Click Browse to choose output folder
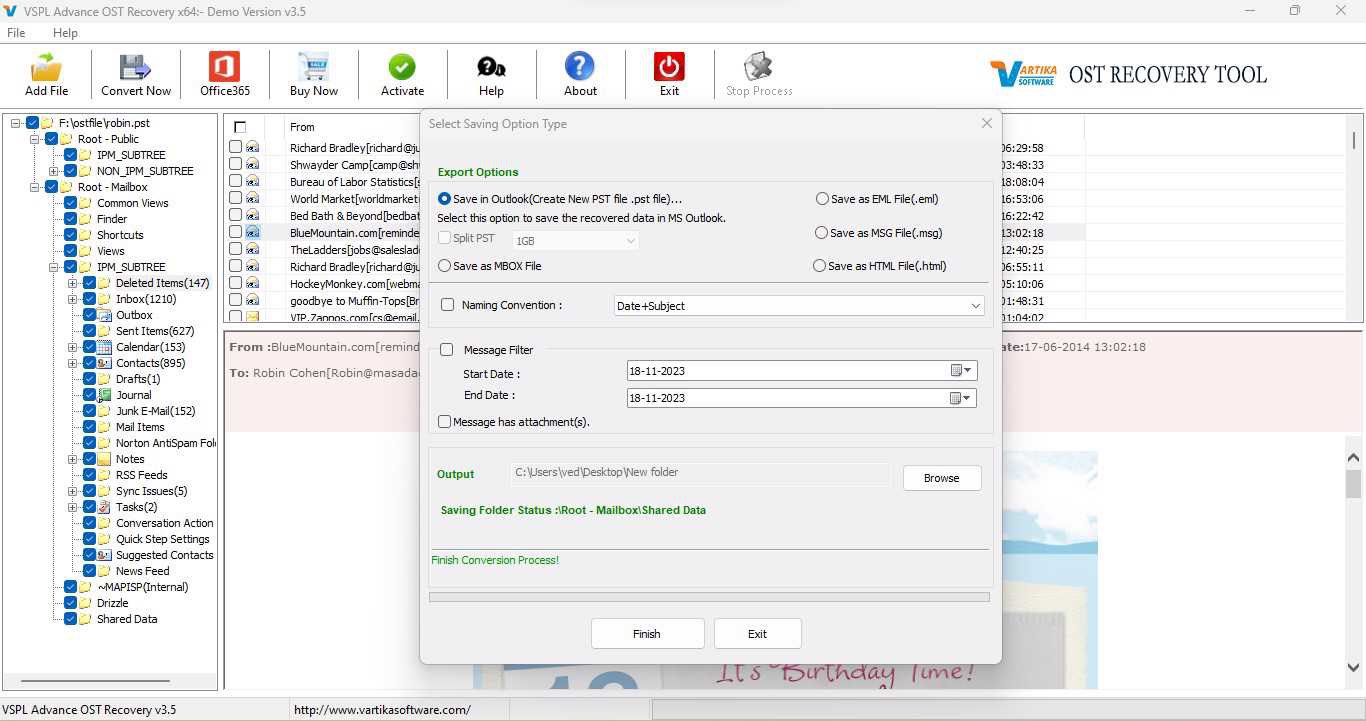This screenshot has height=721, width=1366. pos(941,478)
